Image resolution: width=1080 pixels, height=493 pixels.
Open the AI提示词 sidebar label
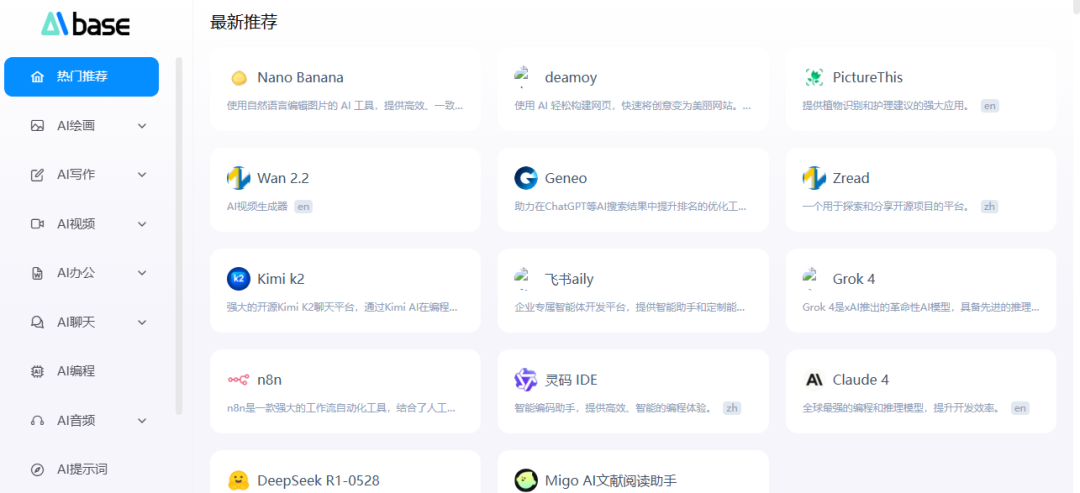[x=82, y=470]
